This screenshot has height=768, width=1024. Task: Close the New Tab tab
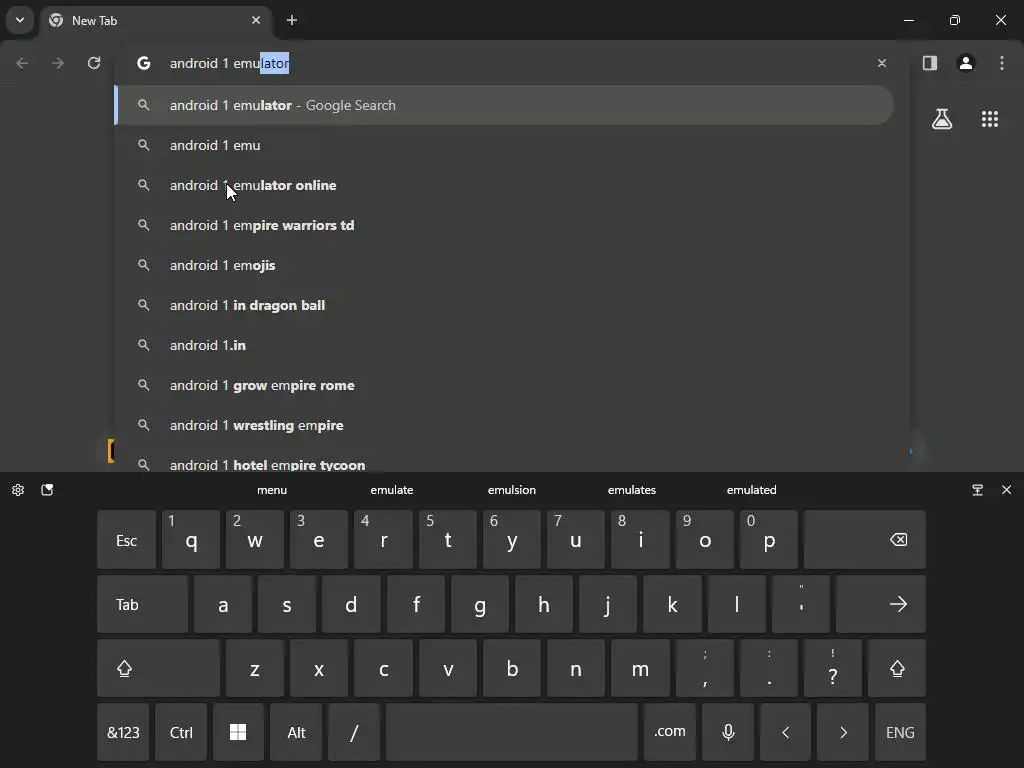[256, 20]
